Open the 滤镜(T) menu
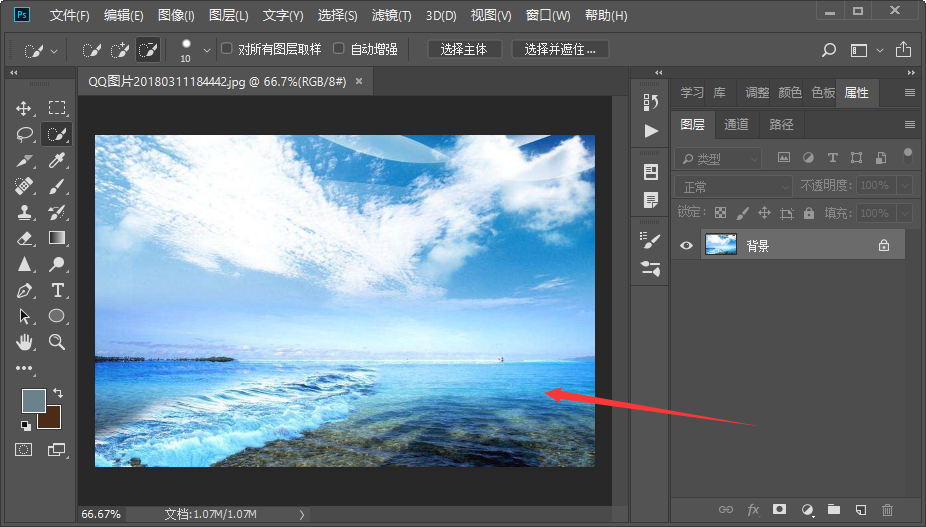This screenshot has width=926, height=527. click(x=391, y=15)
